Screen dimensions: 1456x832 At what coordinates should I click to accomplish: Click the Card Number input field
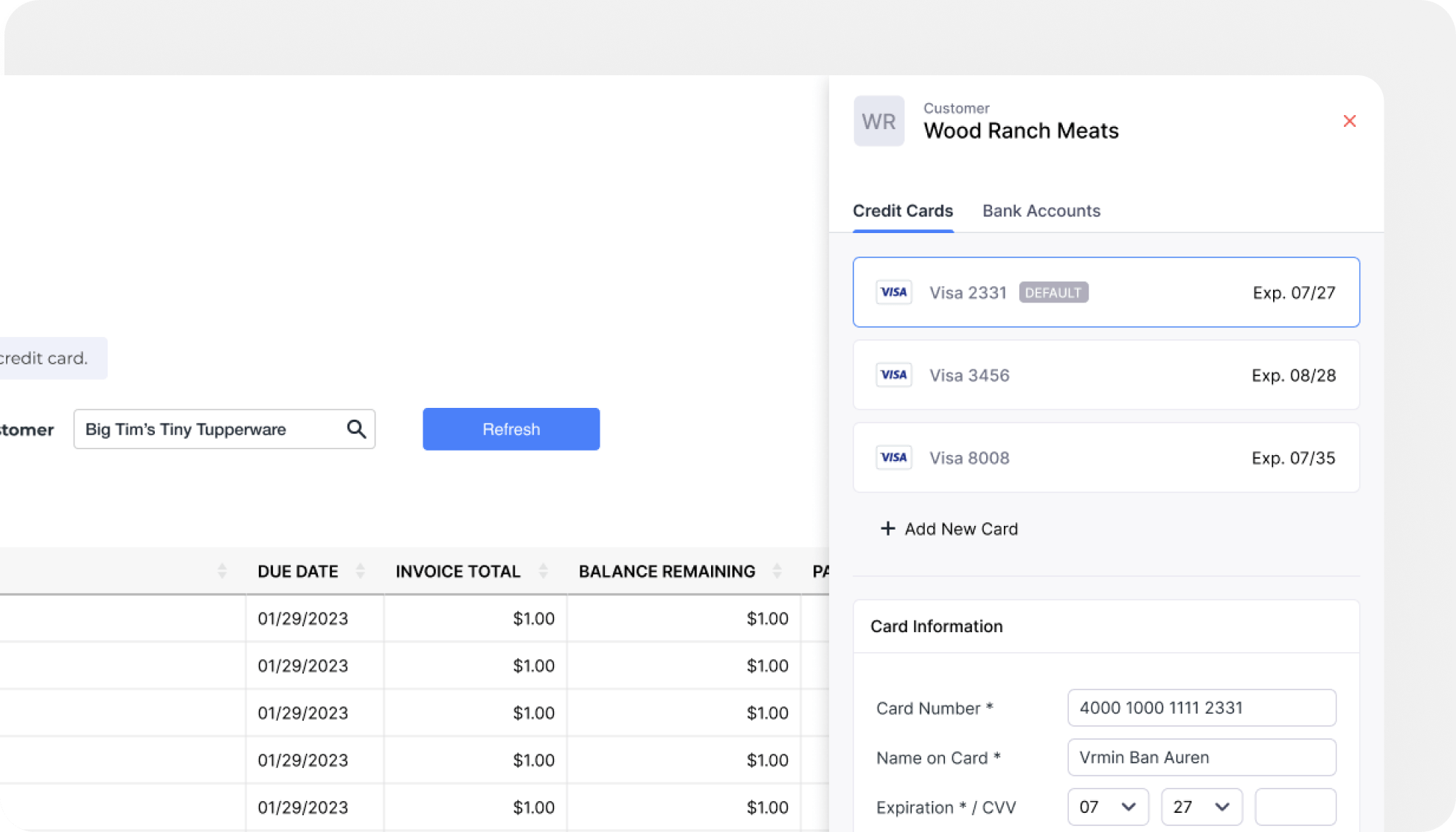1201,708
